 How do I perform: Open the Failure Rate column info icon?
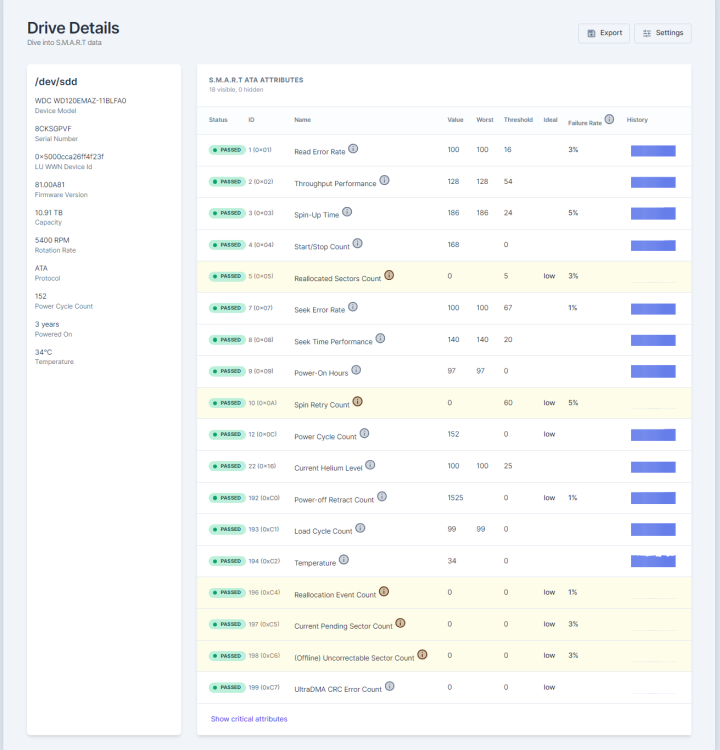609,119
